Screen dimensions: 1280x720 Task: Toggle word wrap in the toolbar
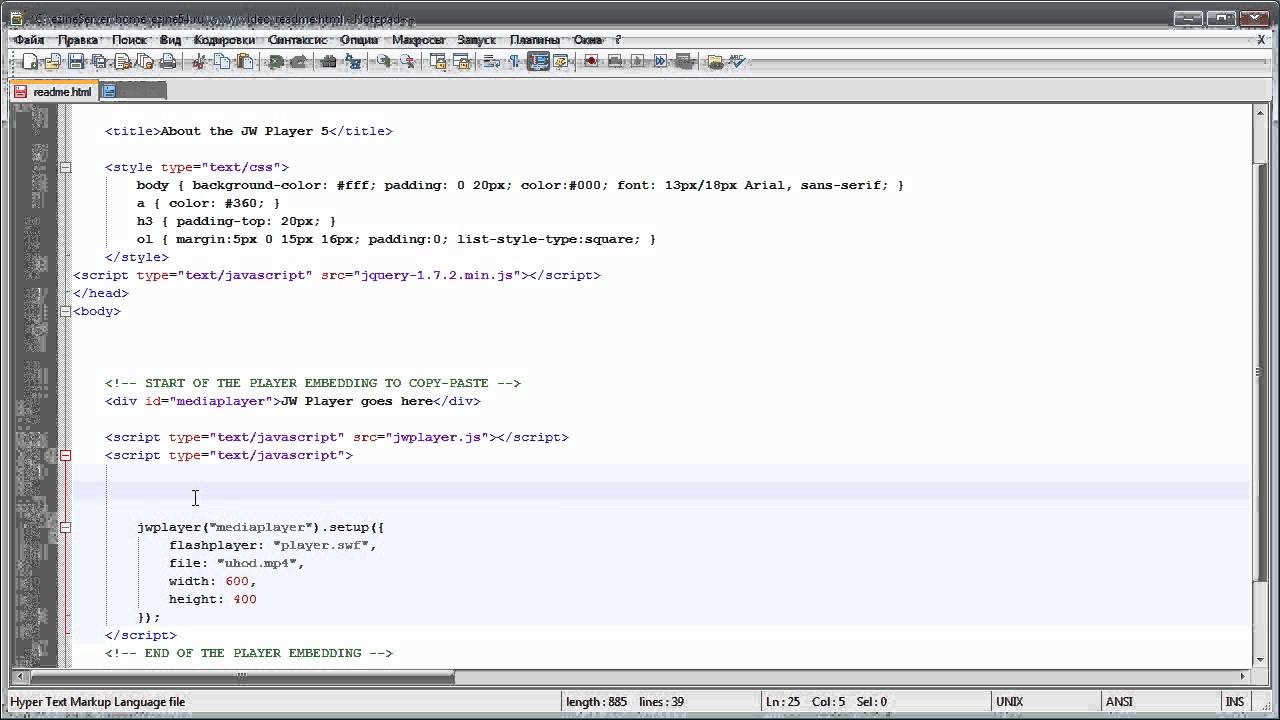click(x=492, y=62)
